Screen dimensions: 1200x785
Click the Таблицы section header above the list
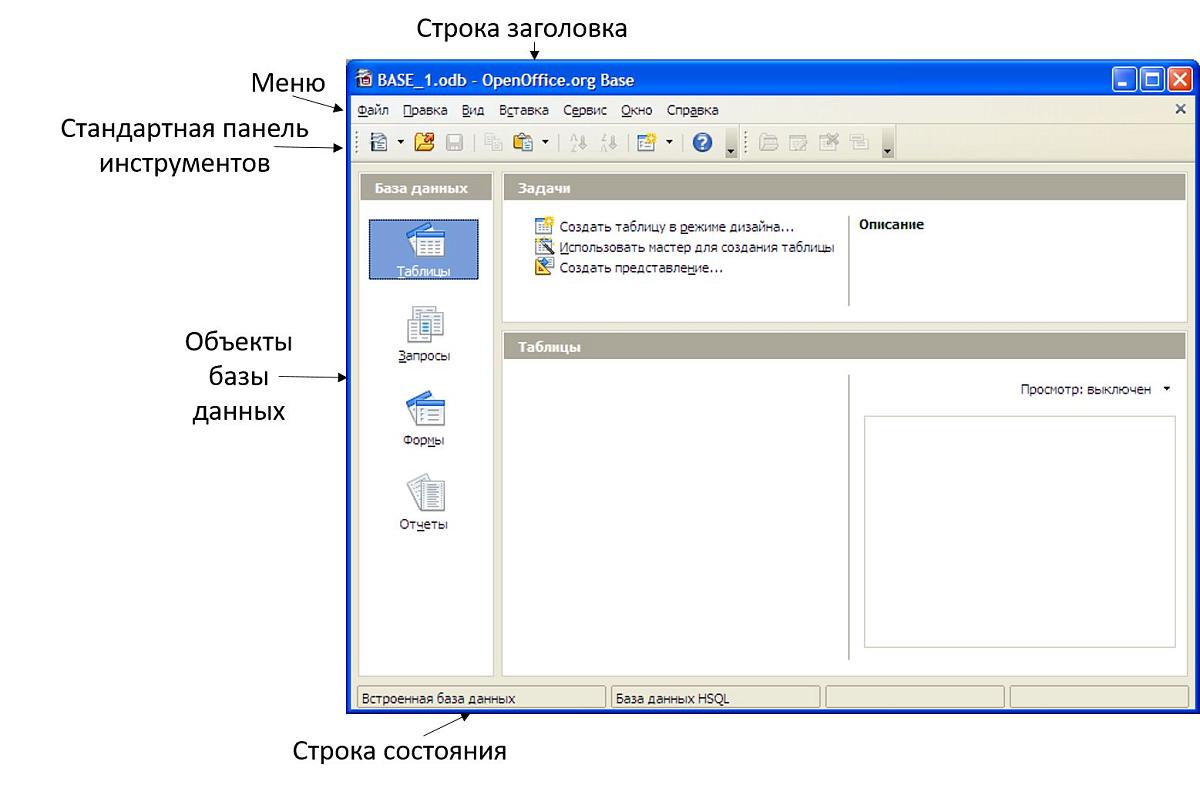click(x=844, y=347)
